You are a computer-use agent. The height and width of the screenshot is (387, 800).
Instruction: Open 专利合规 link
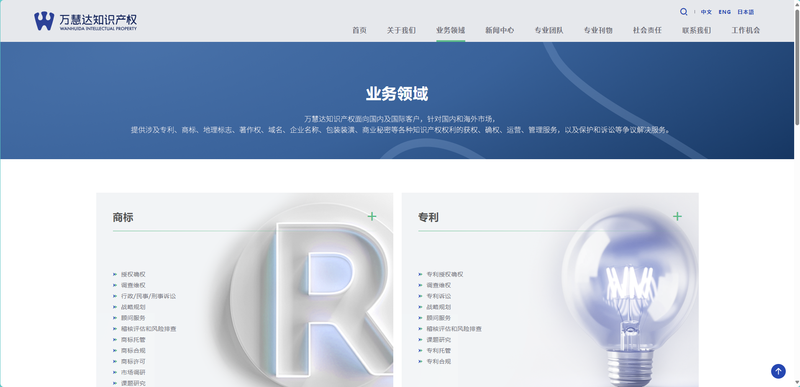[439, 362]
